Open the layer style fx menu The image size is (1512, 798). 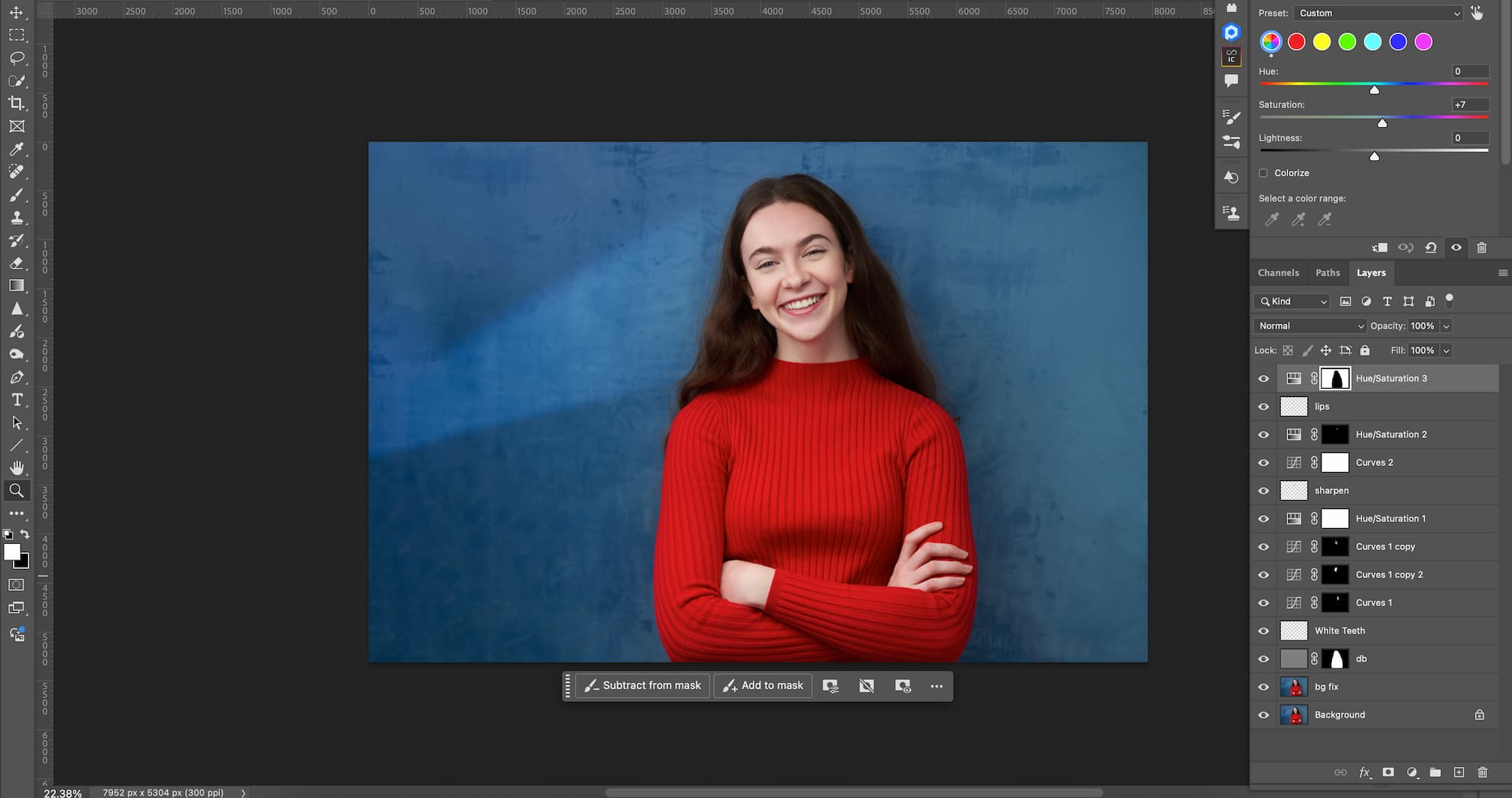click(1365, 772)
